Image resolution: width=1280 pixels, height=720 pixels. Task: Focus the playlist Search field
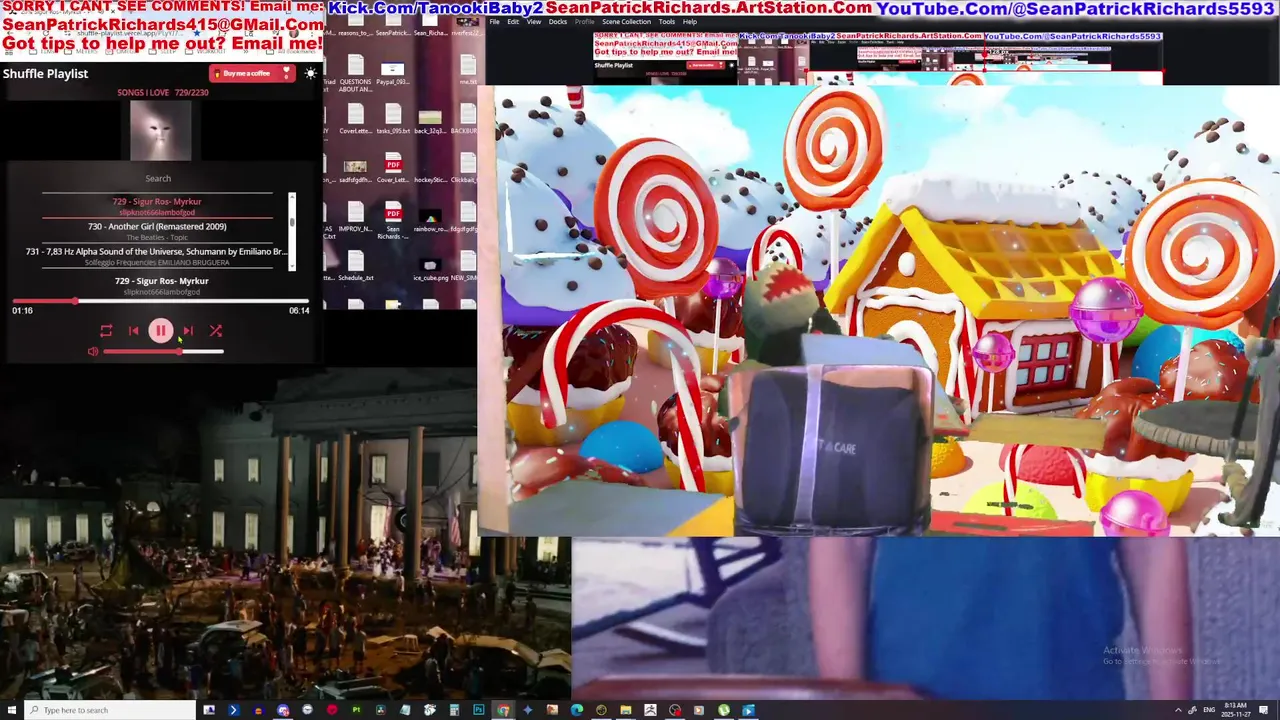pyautogui.click(x=158, y=178)
